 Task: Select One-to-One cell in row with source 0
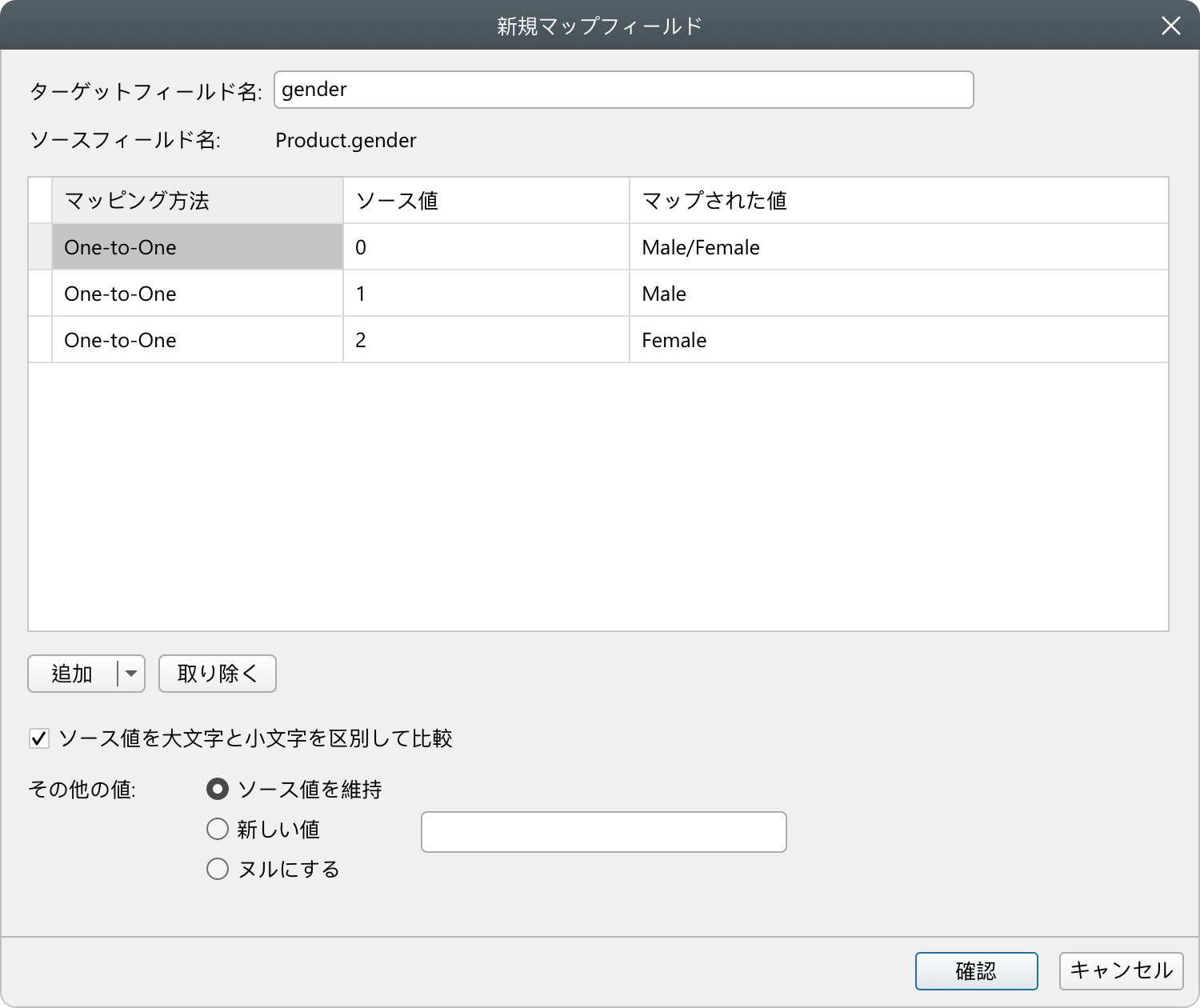198,246
